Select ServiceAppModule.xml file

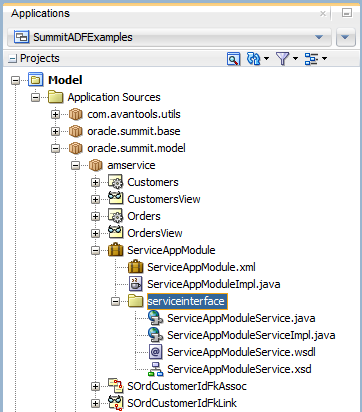(x=201, y=267)
